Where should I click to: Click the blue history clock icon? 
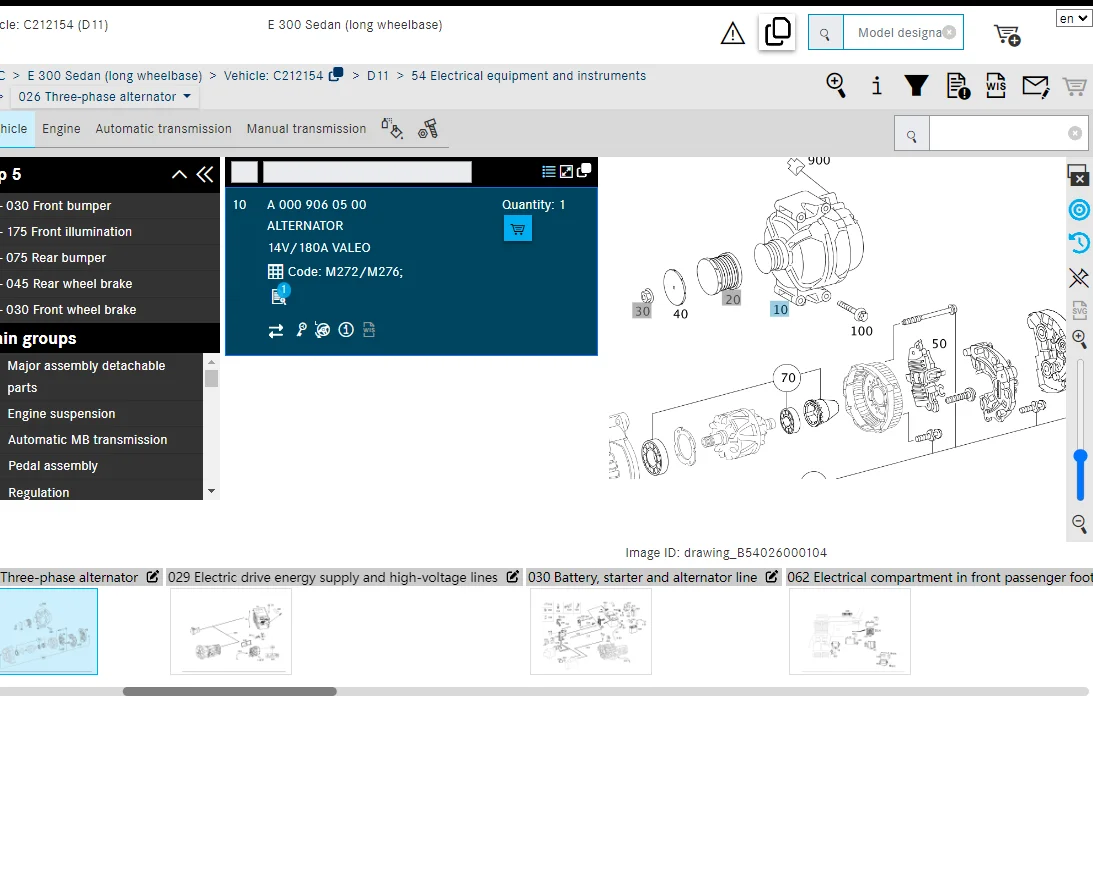1079,242
